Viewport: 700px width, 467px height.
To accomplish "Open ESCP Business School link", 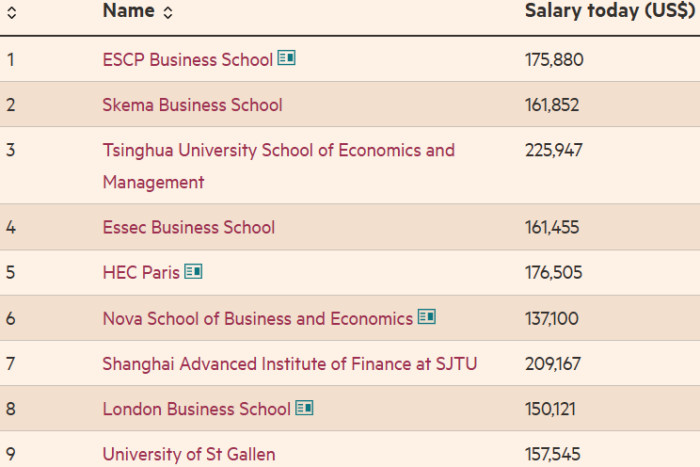I will tap(188, 59).
